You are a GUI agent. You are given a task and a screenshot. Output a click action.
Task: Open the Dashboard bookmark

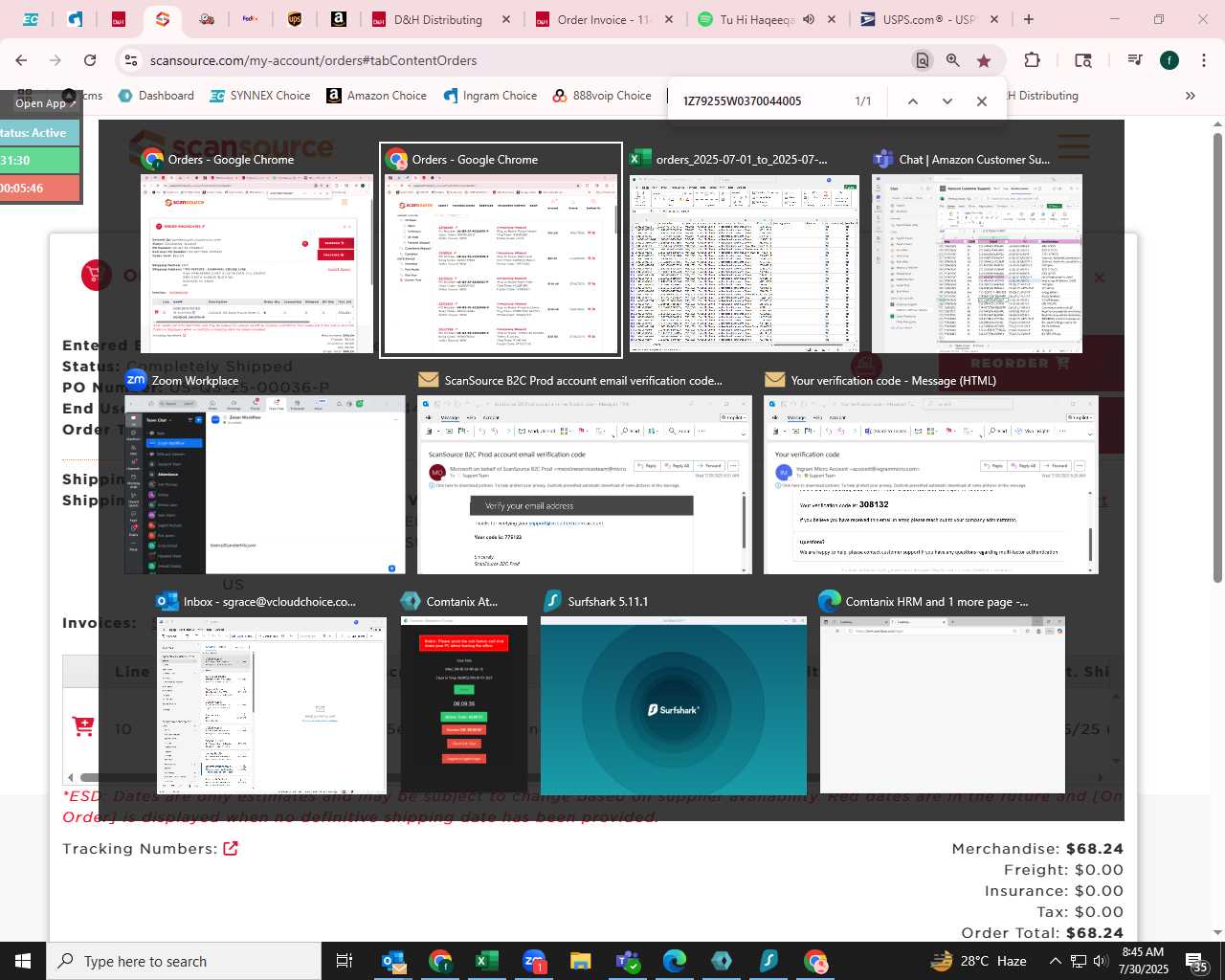pyautogui.click(x=156, y=96)
